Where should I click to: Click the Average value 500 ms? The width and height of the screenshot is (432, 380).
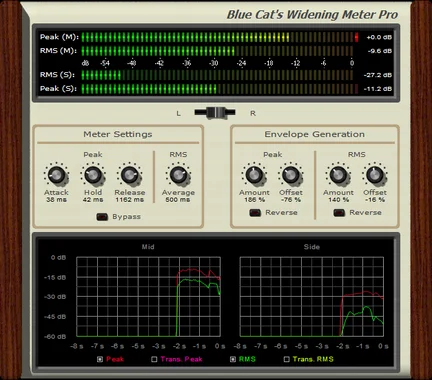coord(178,200)
